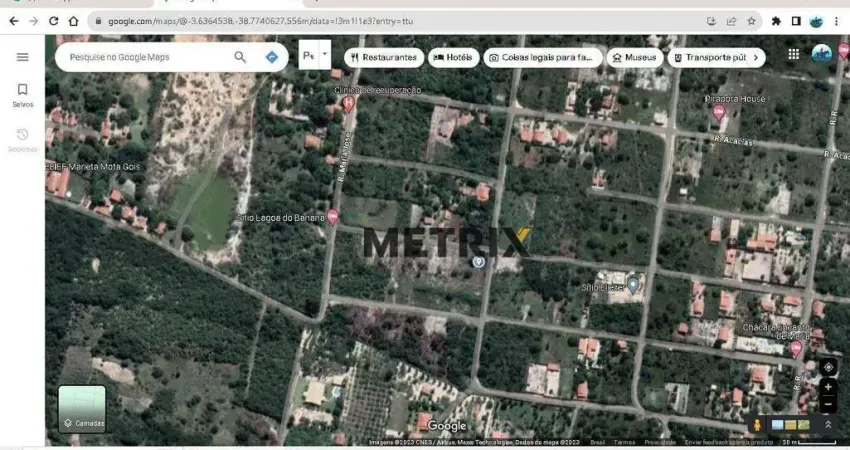Filter by Museus chip
The image size is (850, 450).
click(635, 57)
